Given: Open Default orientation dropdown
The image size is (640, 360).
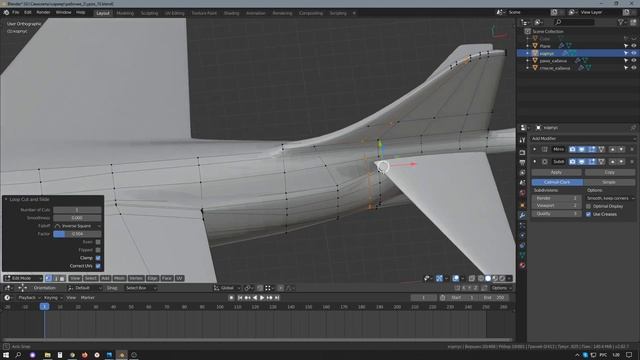Looking at the screenshot, I should point(84,288).
